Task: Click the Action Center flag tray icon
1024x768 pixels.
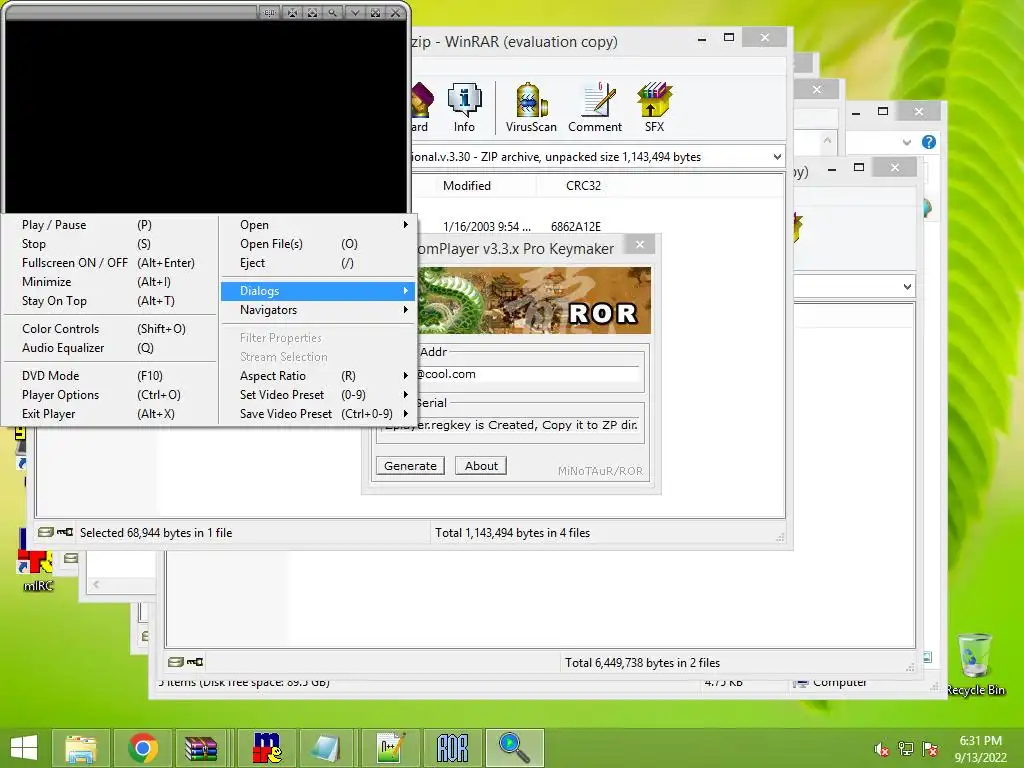Action: (930, 749)
